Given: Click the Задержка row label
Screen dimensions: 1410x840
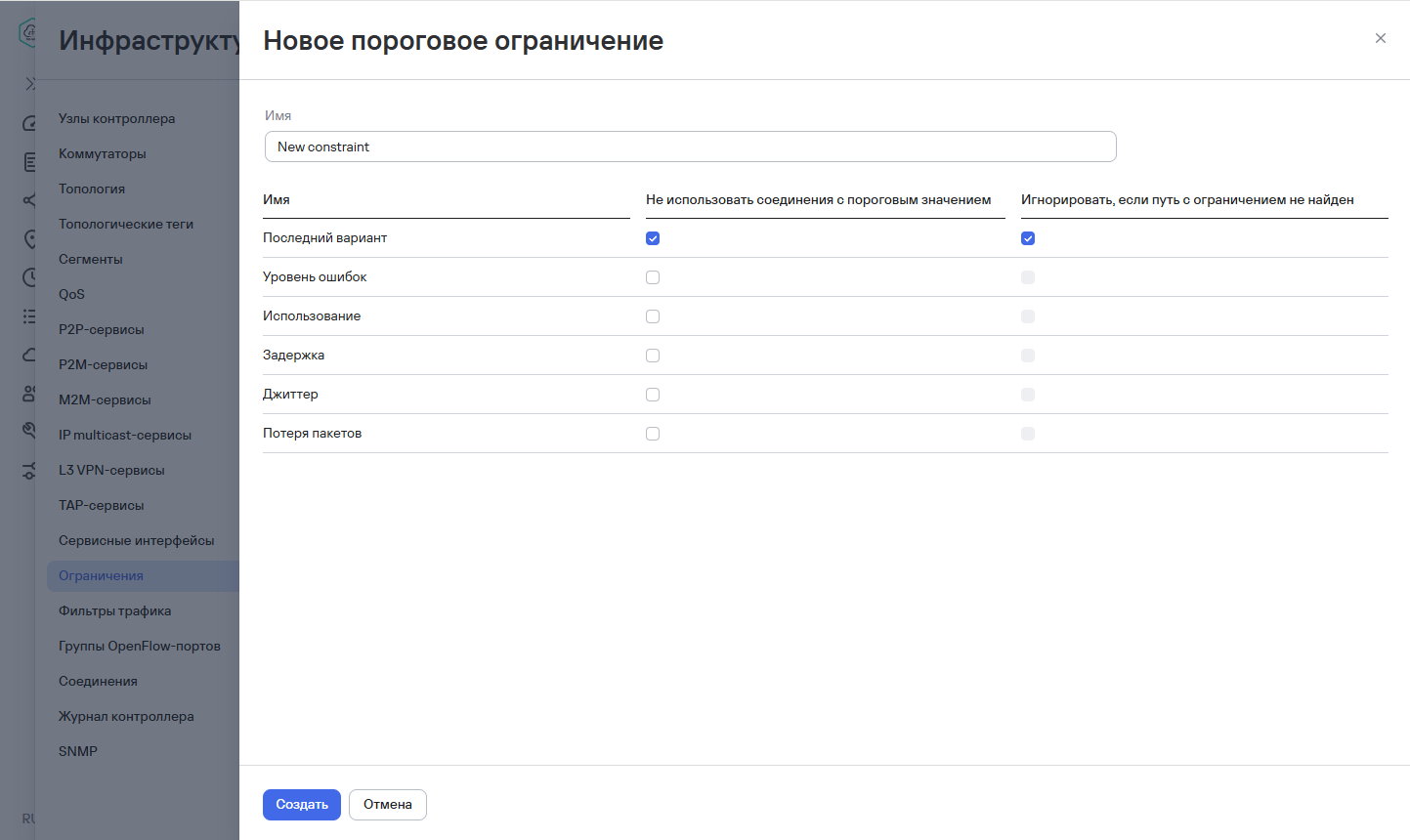Looking at the screenshot, I should click(294, 356).
